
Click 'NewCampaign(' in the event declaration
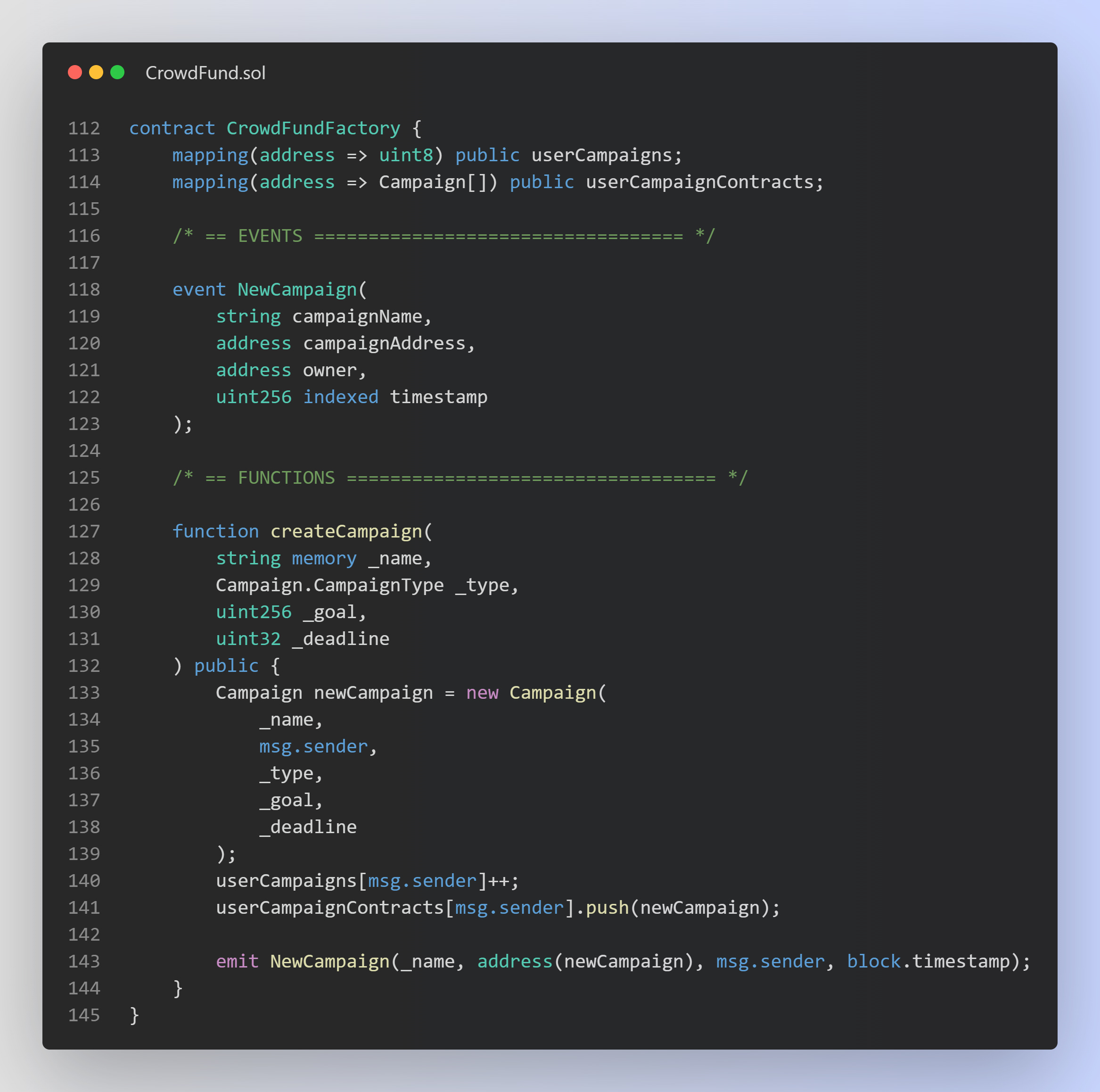tap(302, 290)
